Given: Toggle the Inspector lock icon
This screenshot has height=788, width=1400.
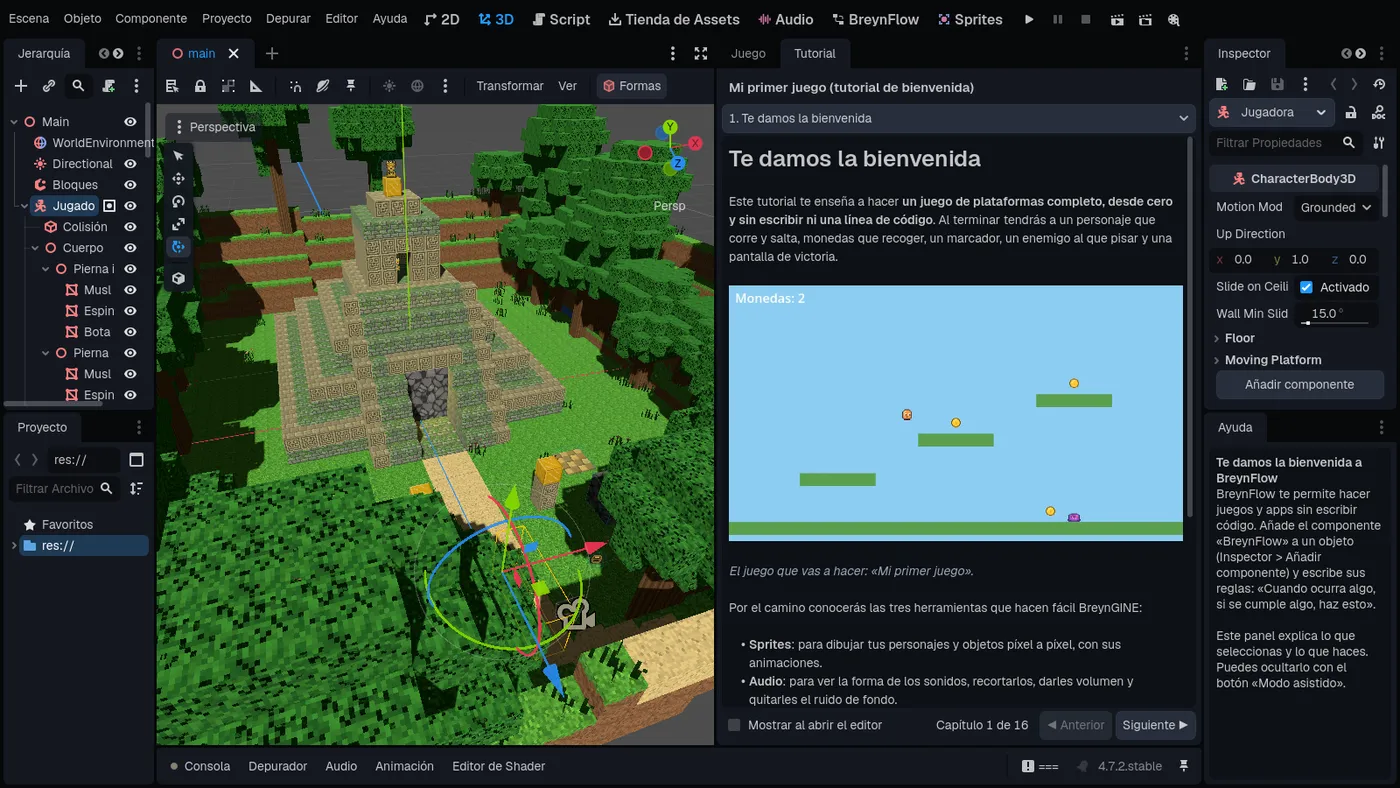Looking at the screenshot, I should (1351, 112).
